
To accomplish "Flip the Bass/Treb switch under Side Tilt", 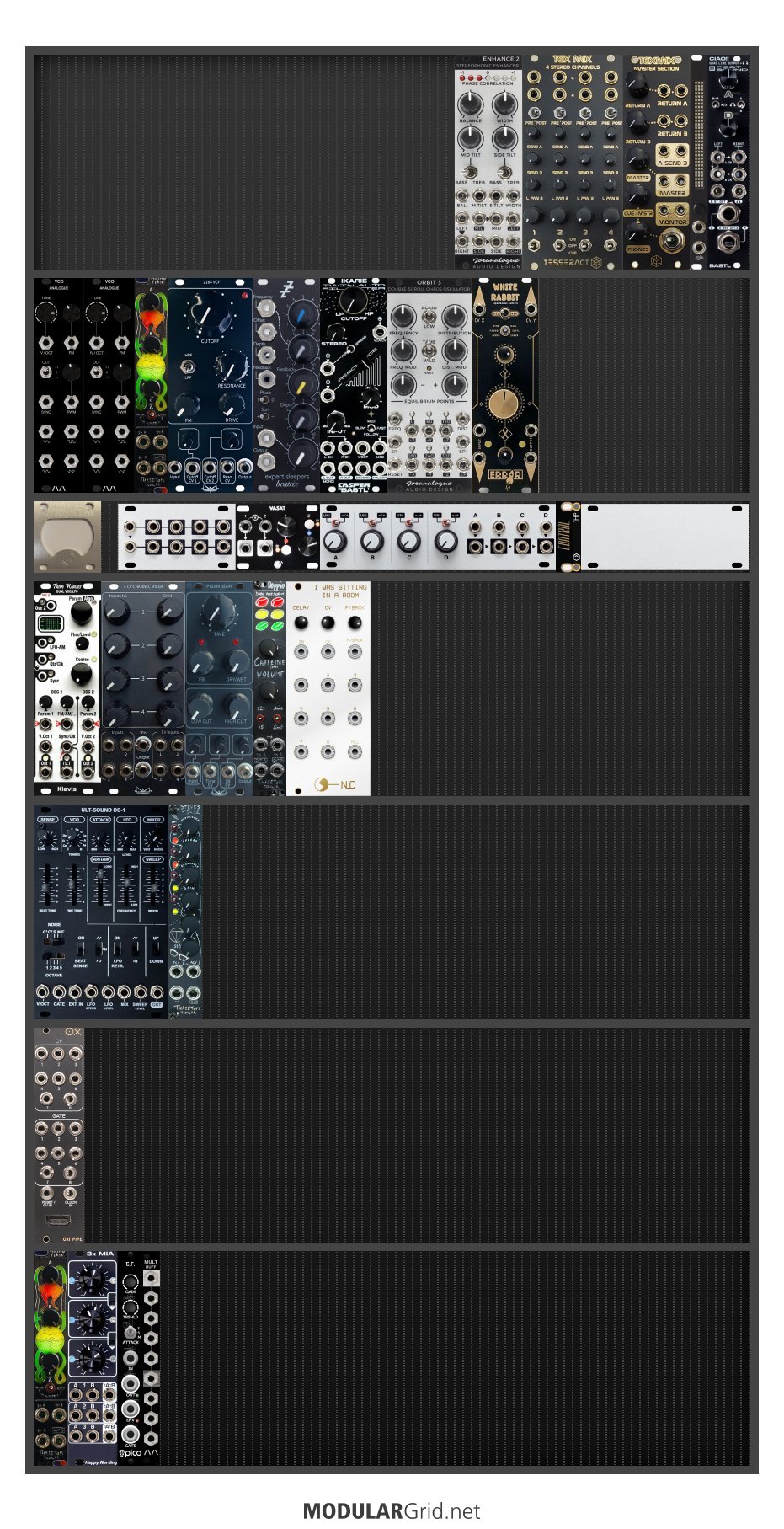I will tap(504, 172).
